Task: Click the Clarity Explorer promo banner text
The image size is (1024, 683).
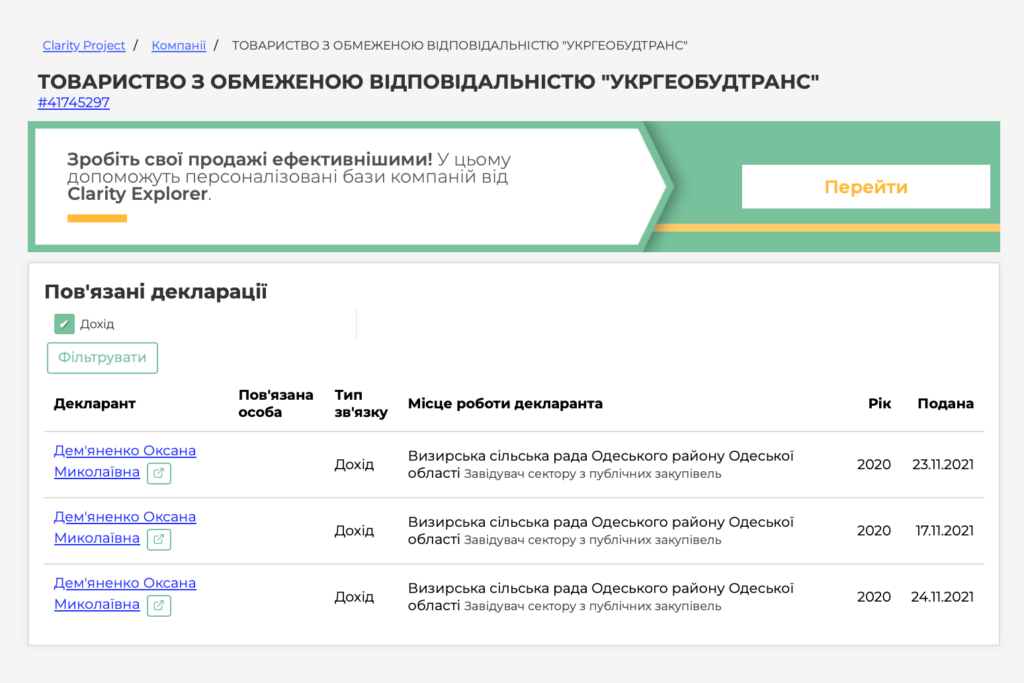Action: click(x=288, y=177)
